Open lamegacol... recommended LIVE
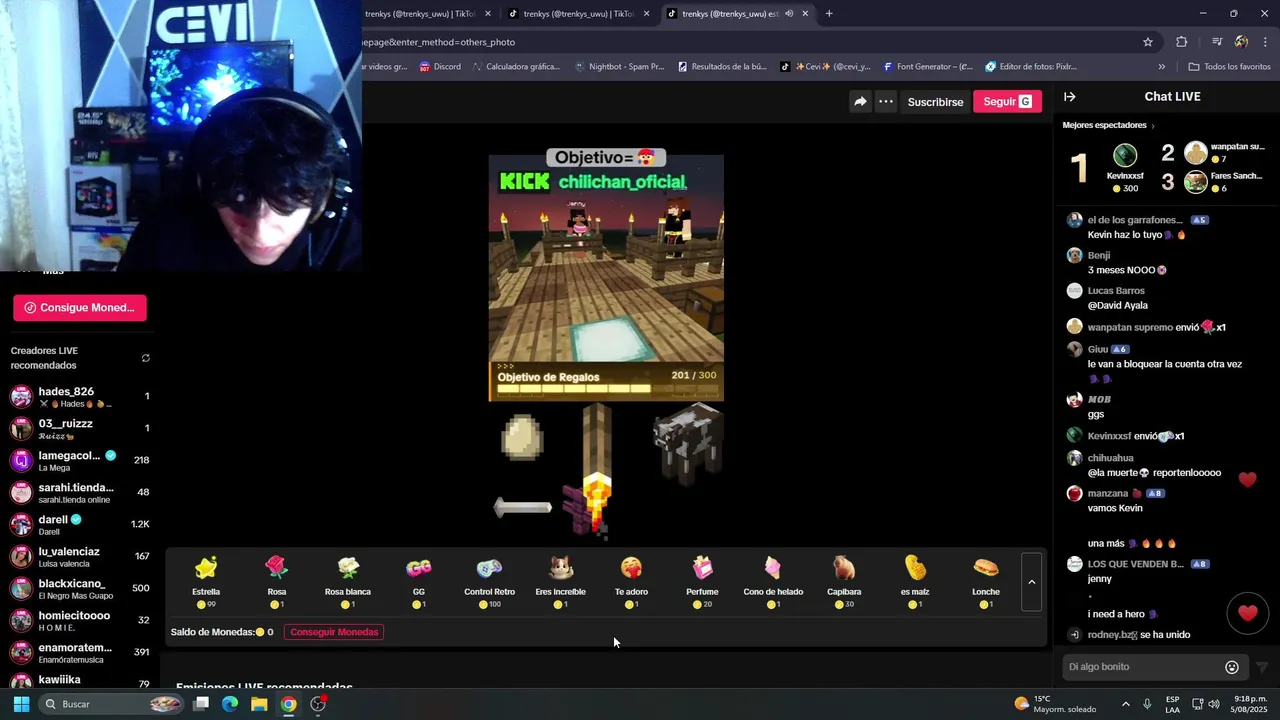Image resolution: width=1280 pixels, height=720 pixels. (80, 461)
